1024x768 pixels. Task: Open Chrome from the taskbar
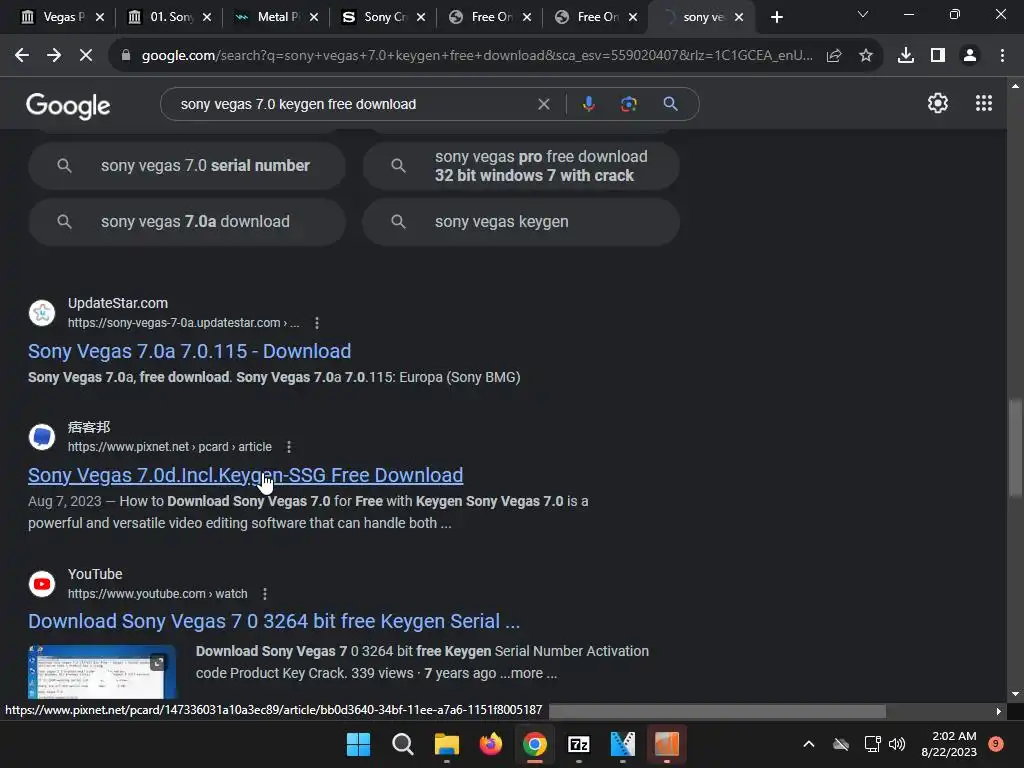[x=534, y=744]
